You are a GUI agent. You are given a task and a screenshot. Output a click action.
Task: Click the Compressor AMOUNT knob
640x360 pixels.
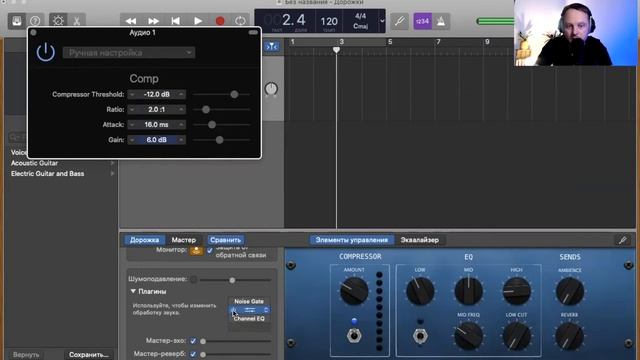[x=354, y=291]
